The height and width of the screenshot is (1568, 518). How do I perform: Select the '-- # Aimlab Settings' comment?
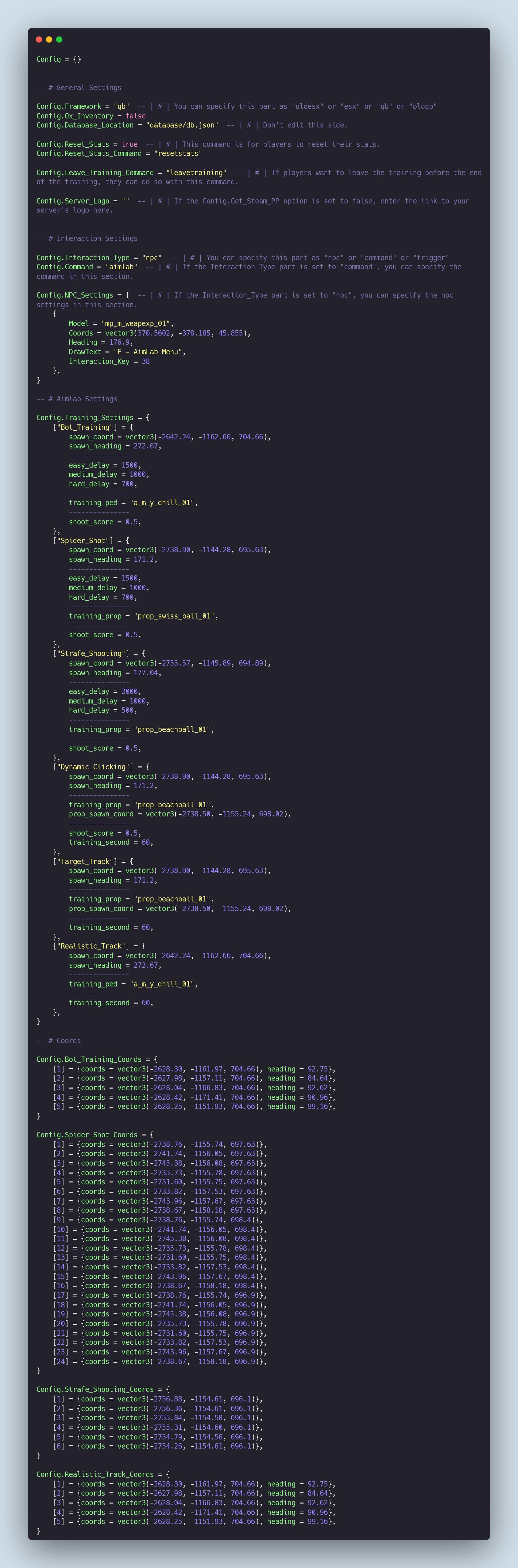pos(77,399)
